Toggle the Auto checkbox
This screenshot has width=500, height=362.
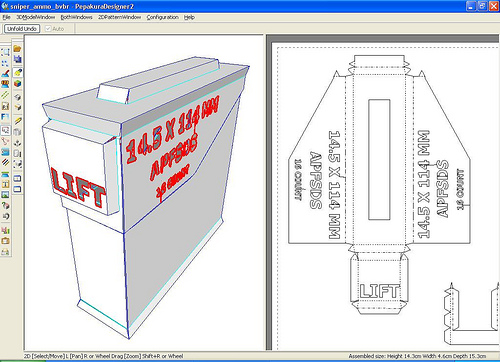click(x=48, y=29)
